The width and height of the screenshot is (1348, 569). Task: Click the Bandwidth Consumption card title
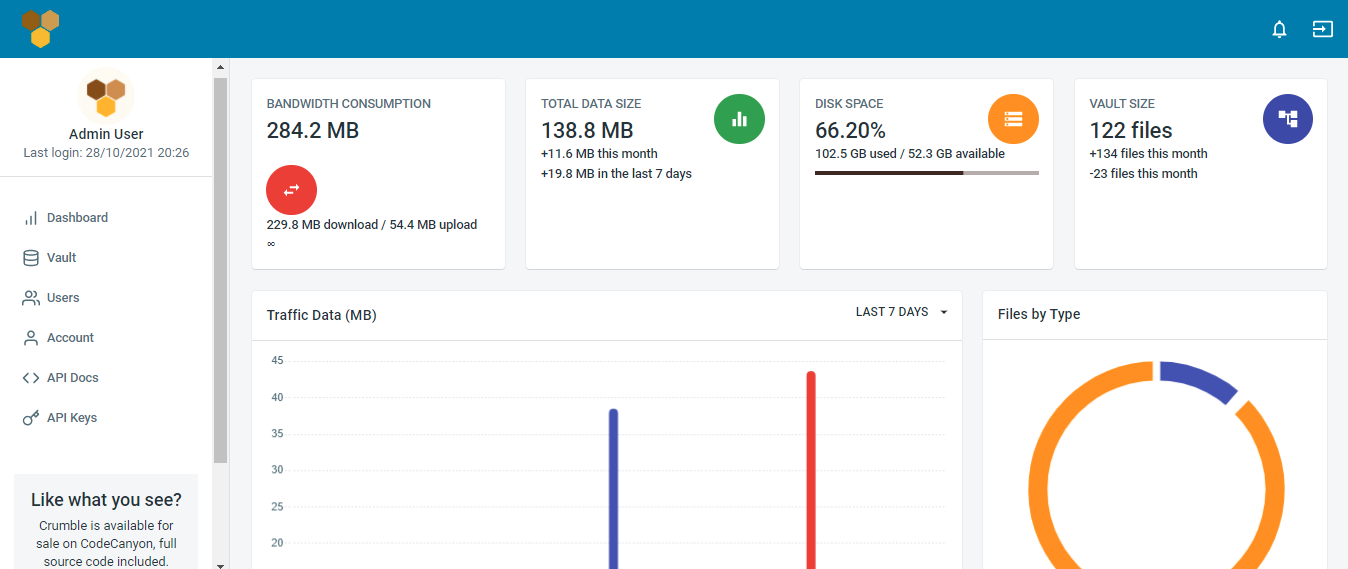click(349, 104)
